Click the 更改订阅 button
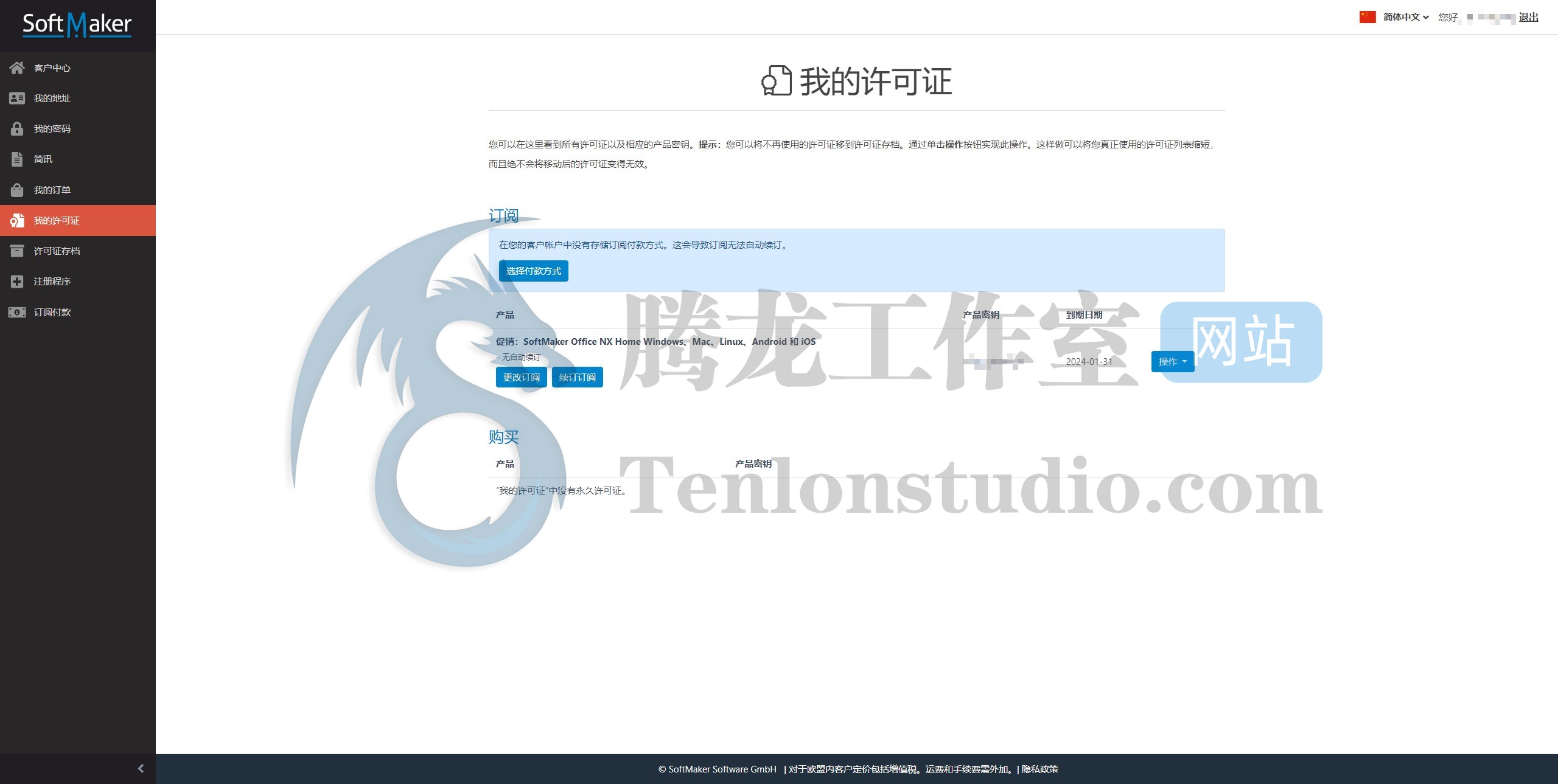This screenshot has height=784, width=1558. coord(522,377)
